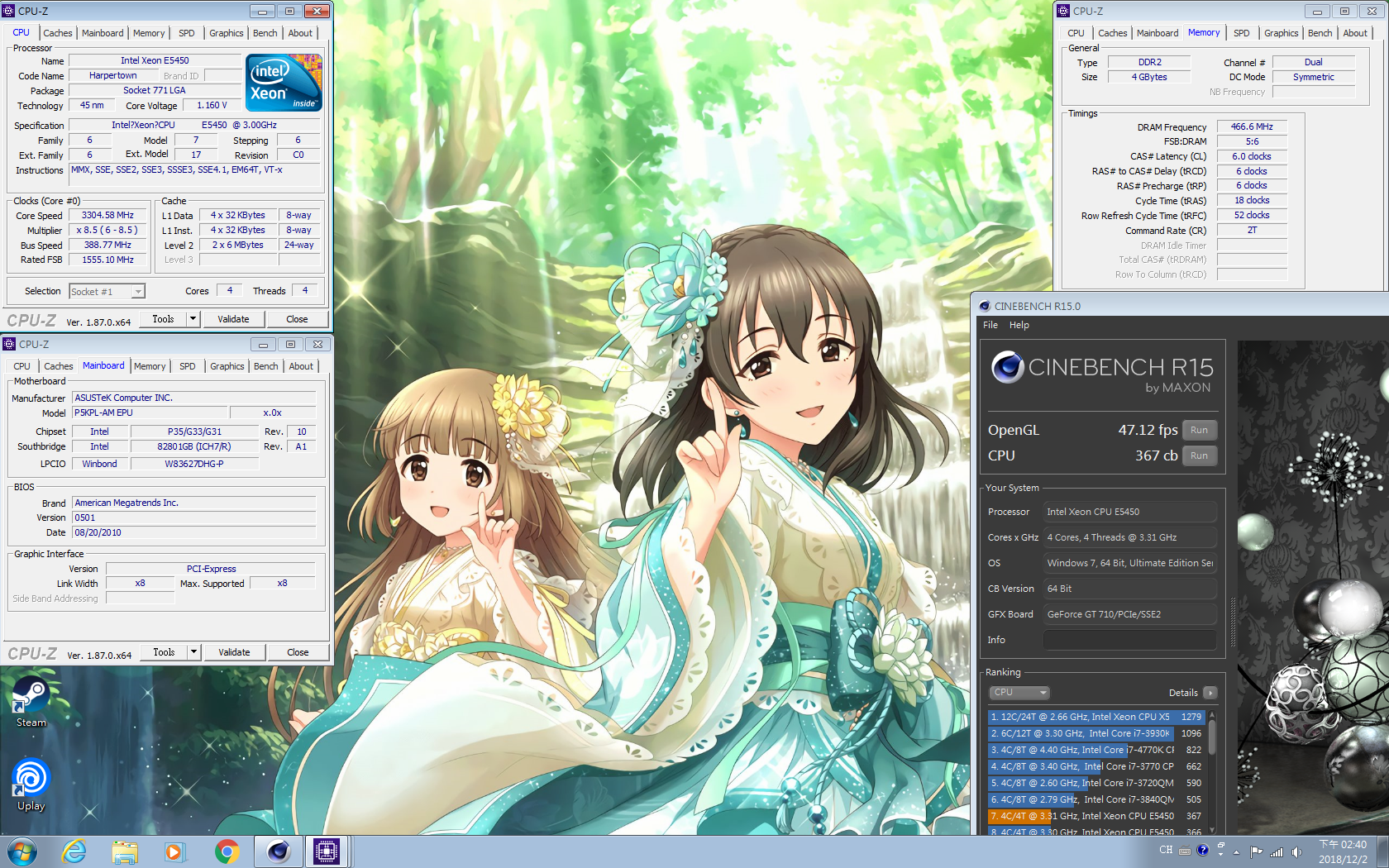Click the keyboard icon in language bar
The image size is (1389, 868).
click(1185, 851)
